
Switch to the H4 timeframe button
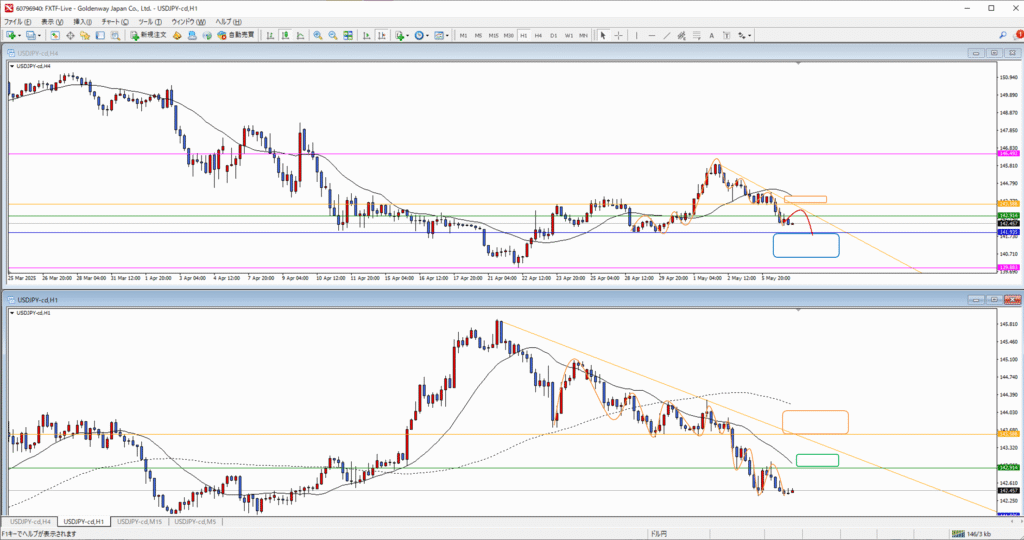[x=538, y=35]
